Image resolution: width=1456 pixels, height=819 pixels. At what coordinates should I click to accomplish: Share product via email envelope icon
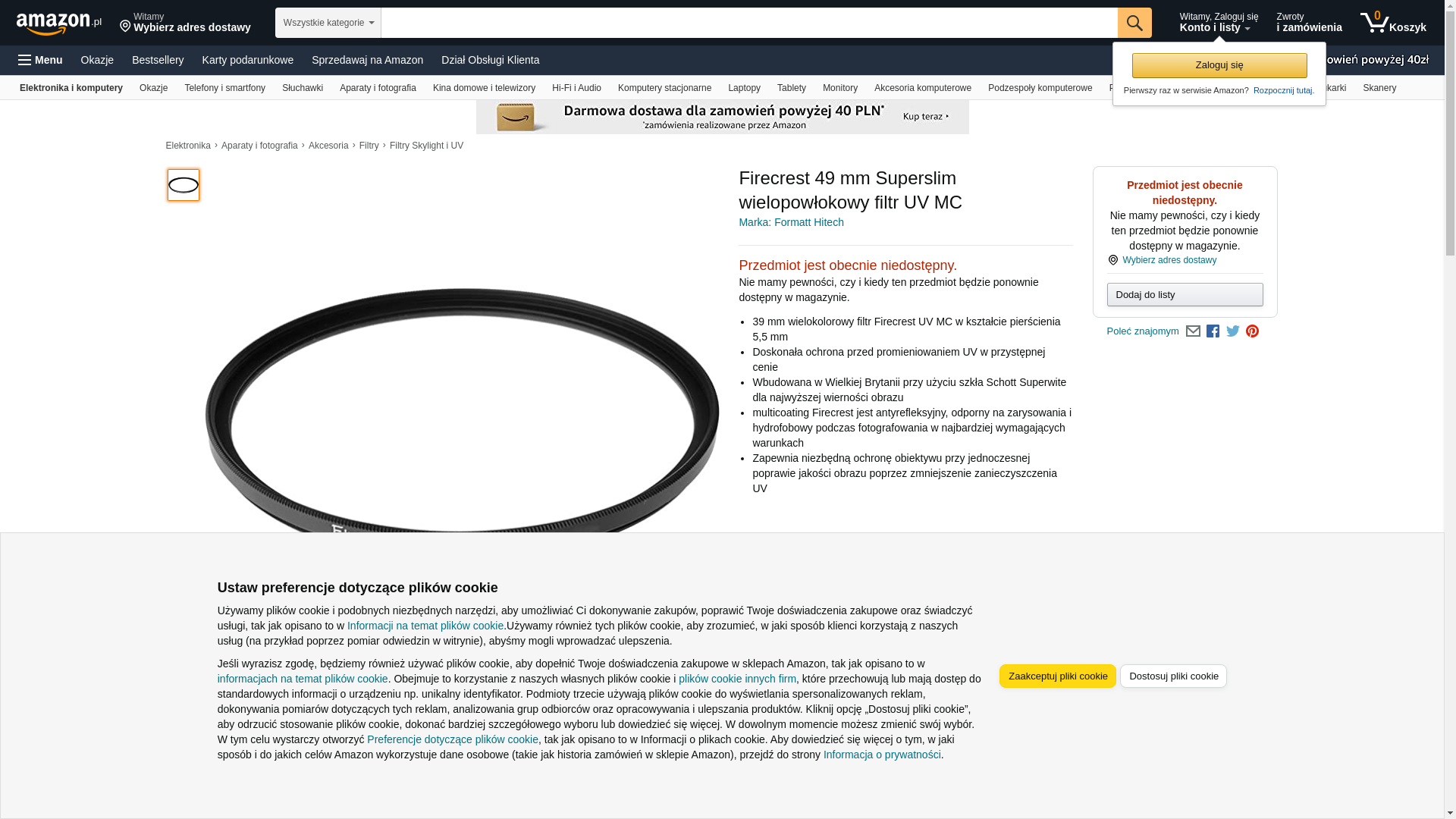point(1193,331)
